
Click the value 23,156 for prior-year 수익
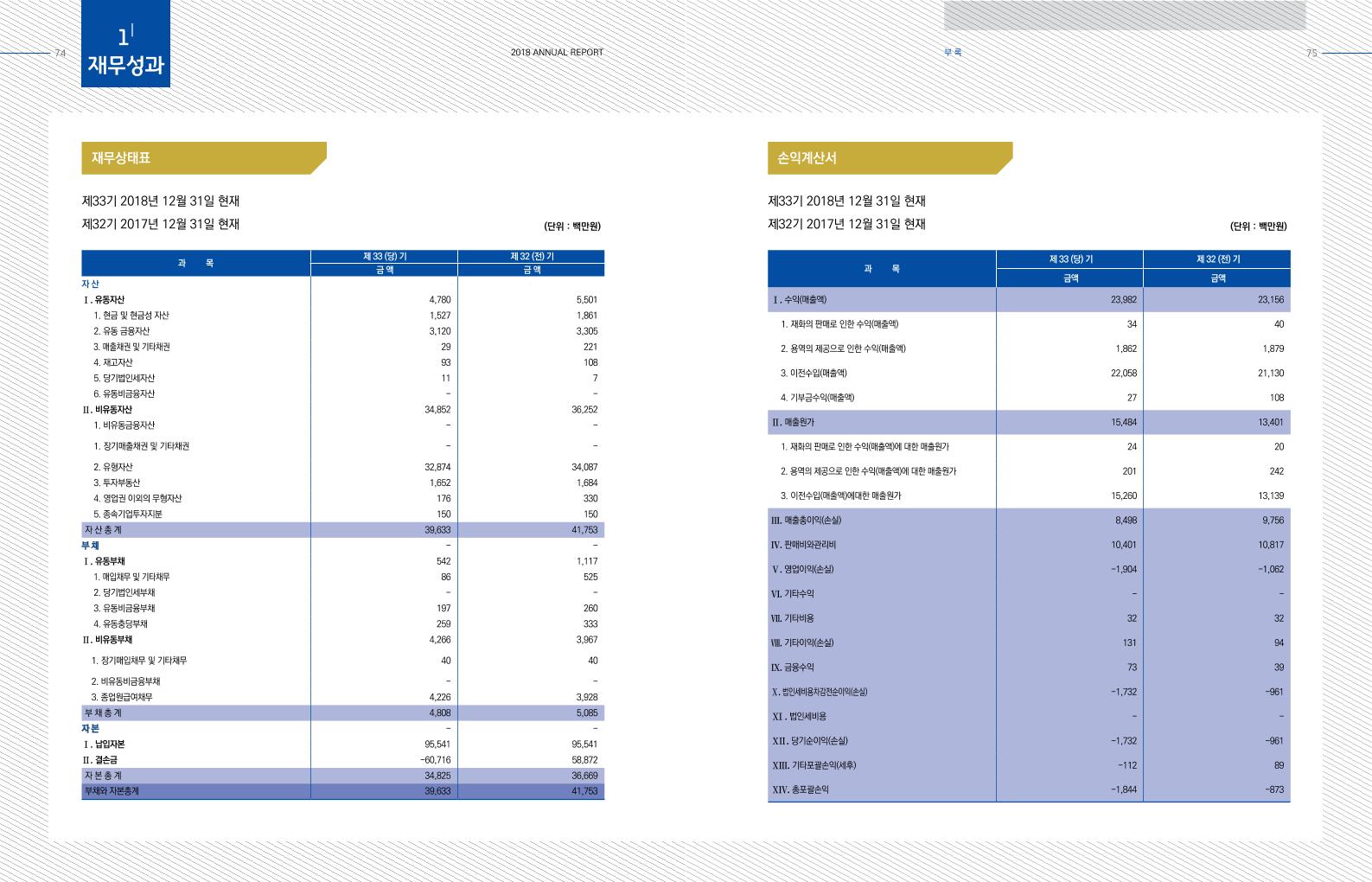click(1271, 300)
